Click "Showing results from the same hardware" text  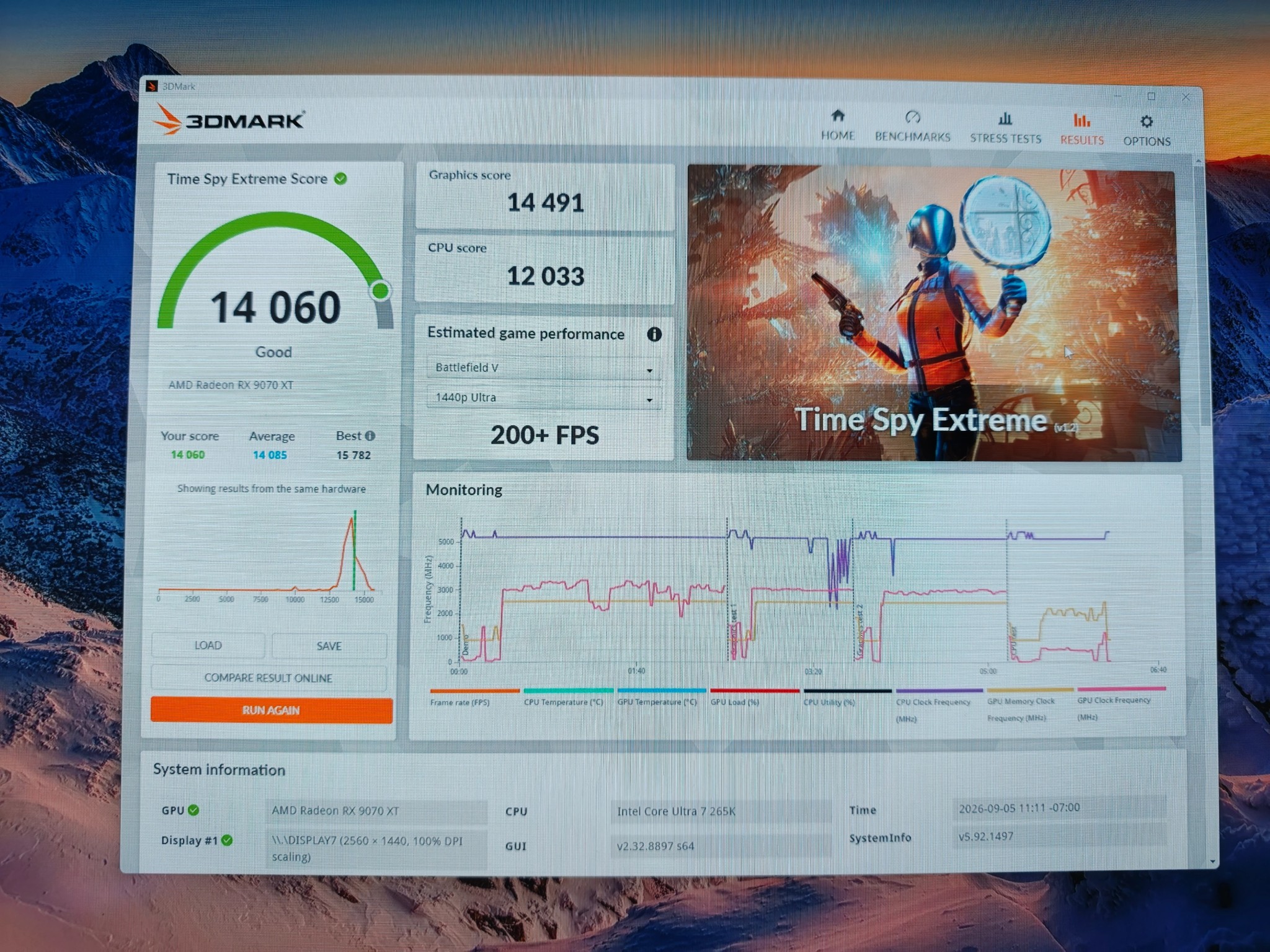pyautogui.click(x=271, y=488)
